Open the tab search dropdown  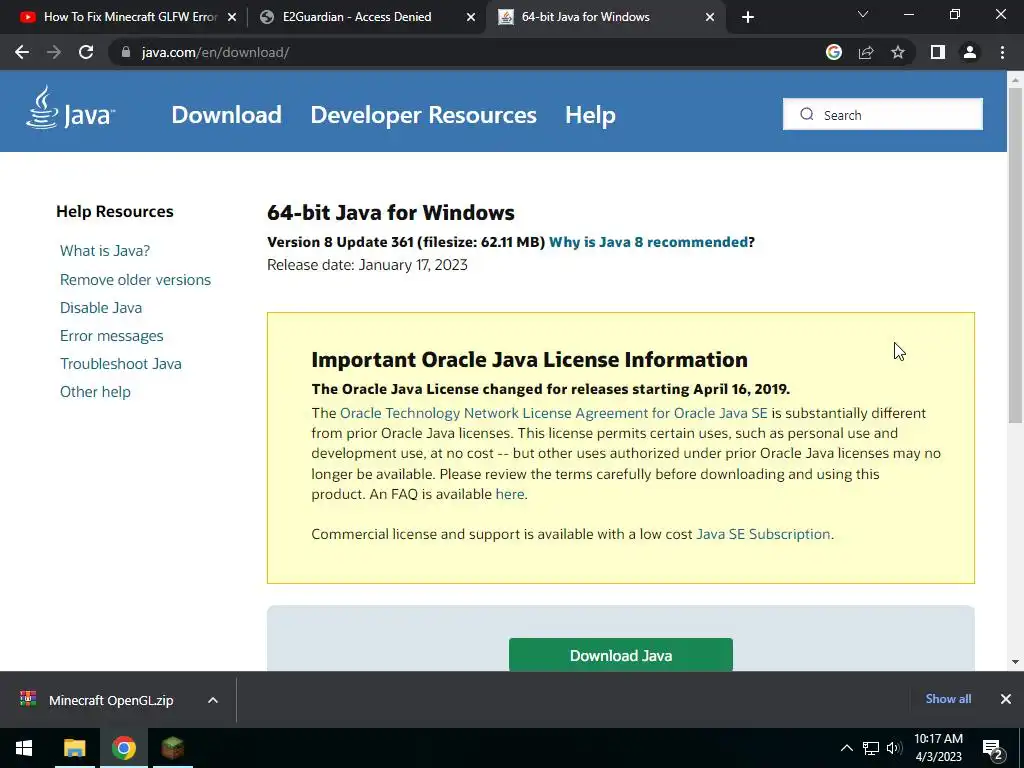863,14
